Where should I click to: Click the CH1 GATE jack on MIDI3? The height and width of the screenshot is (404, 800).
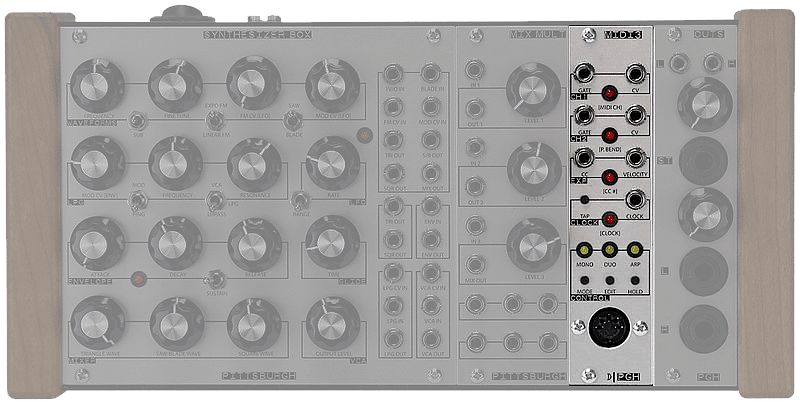click(x=582, y=73)
